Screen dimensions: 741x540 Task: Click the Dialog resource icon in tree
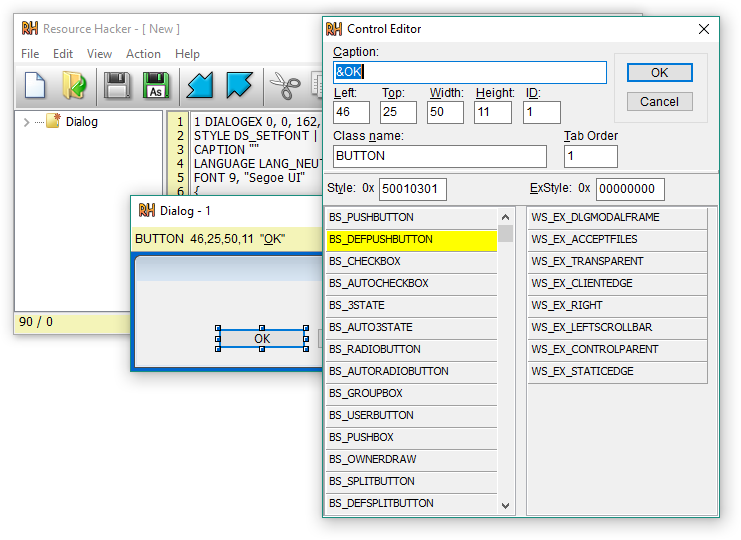coord(54,122)
